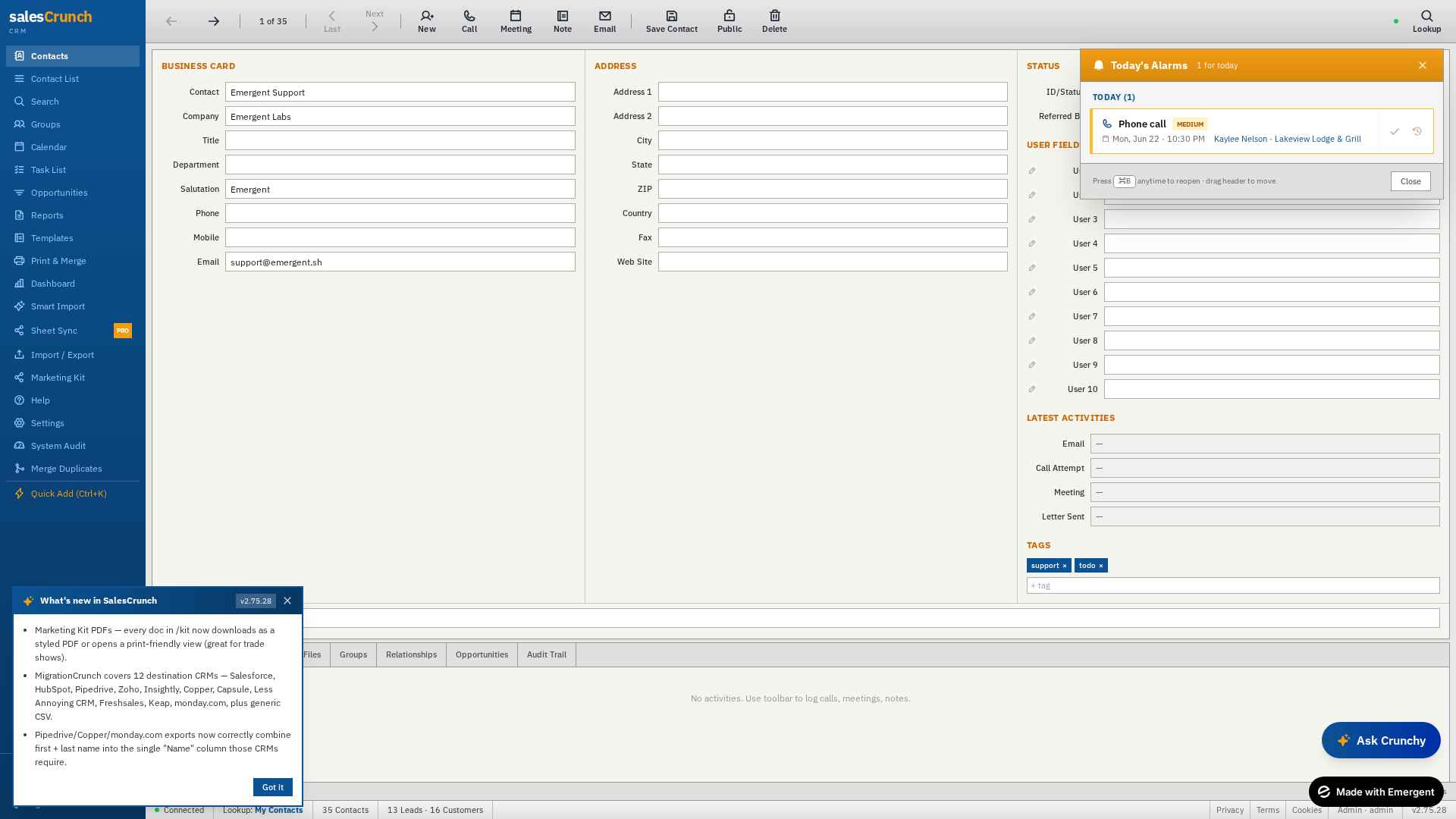This screenshot has width=1456, height=819.
Task: Open Ask Crunchy assistant
Action: click(1381, 740)
